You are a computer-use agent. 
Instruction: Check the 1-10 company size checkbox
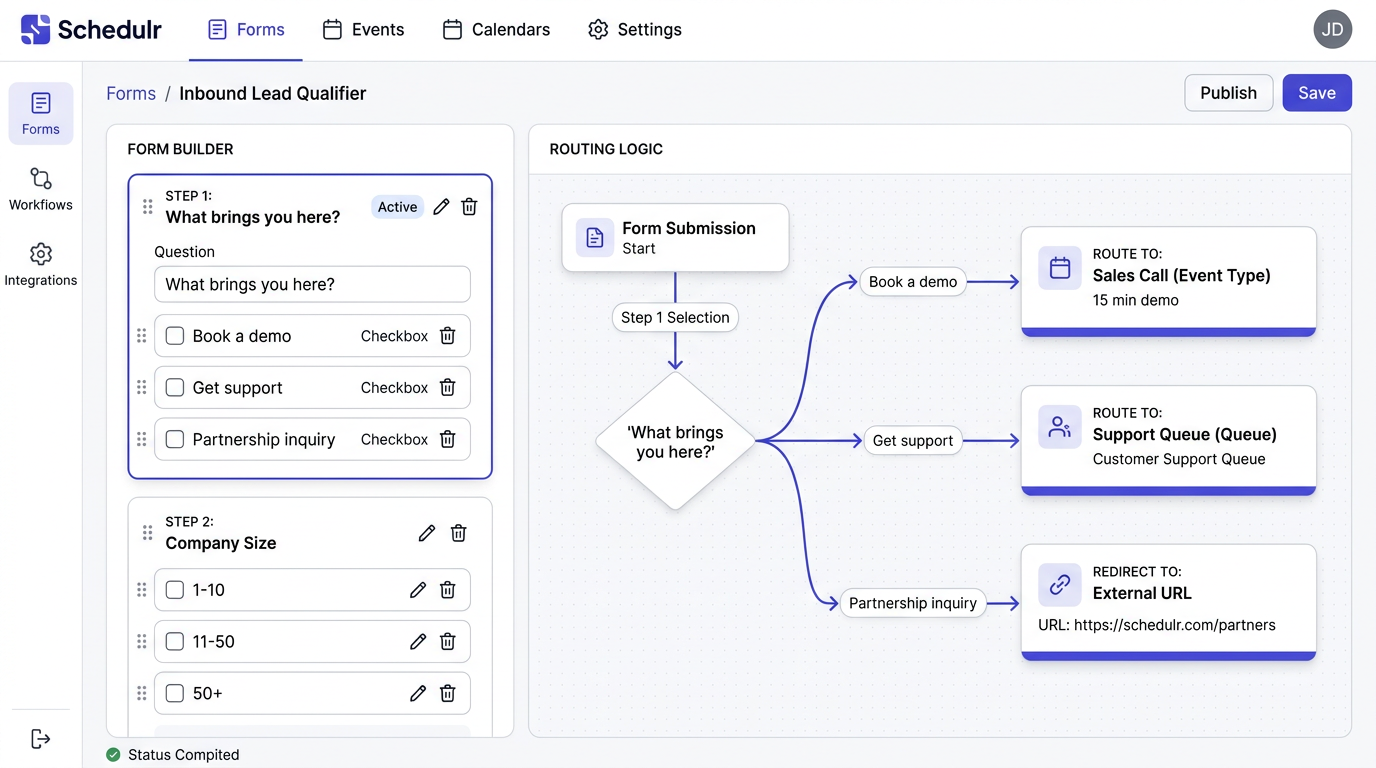(174, 590)
